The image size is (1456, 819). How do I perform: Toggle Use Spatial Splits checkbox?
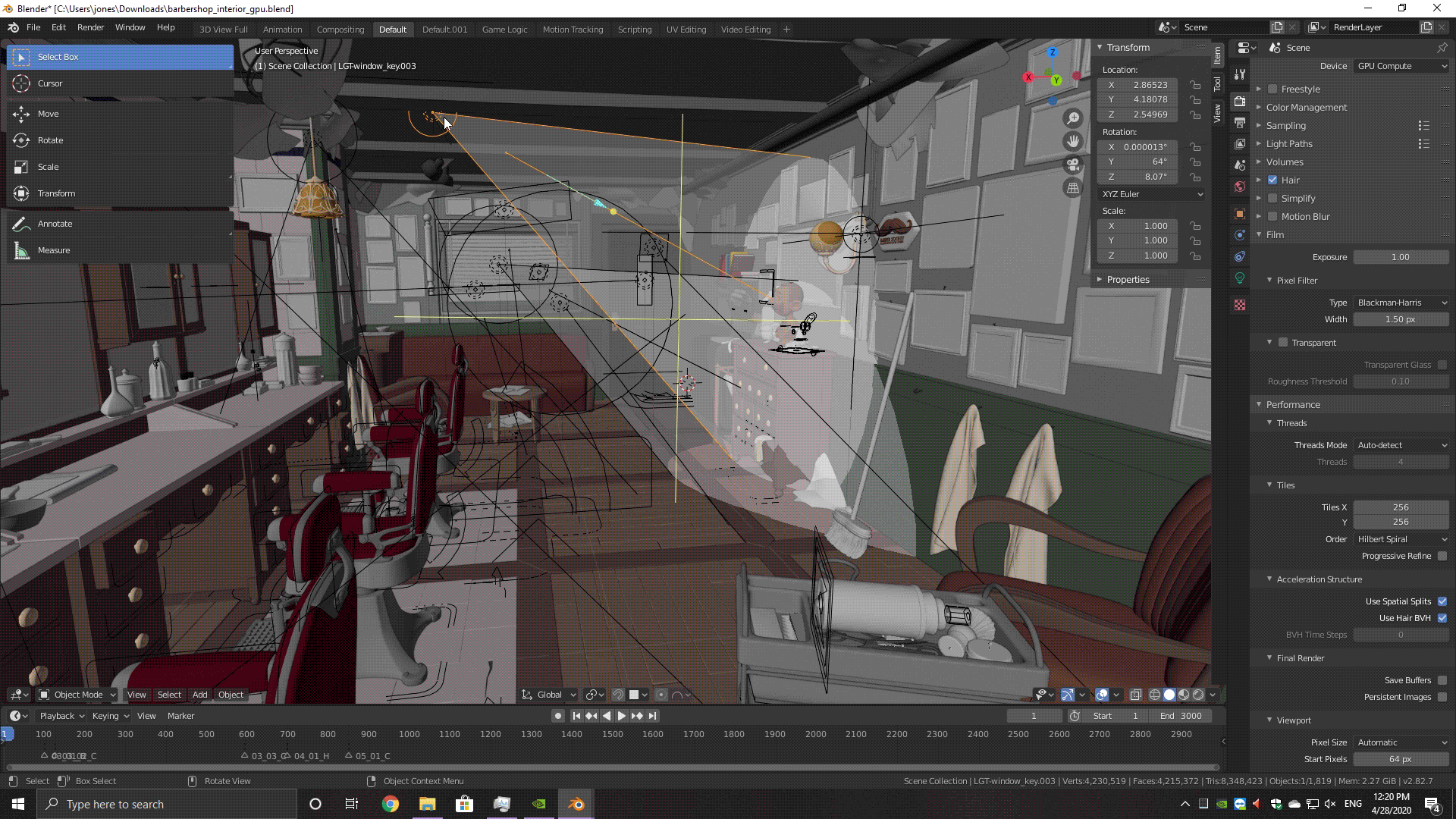(x=1442, y=601)
